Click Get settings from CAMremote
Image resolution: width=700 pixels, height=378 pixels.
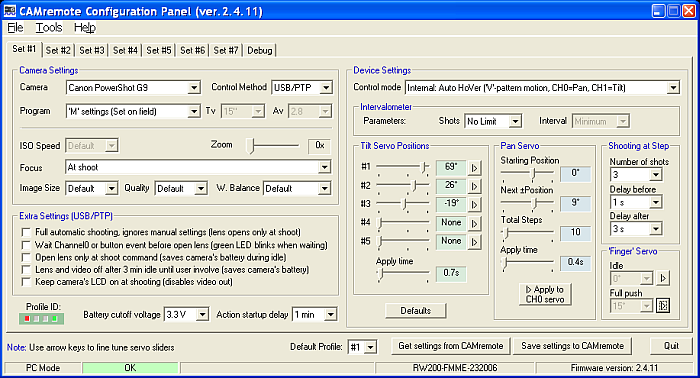[x=450, y=346]
